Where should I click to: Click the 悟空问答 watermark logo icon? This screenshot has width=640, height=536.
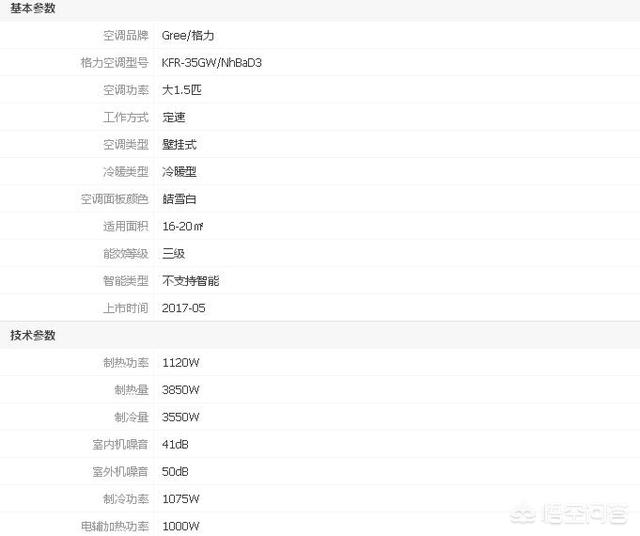pos(523,515)
